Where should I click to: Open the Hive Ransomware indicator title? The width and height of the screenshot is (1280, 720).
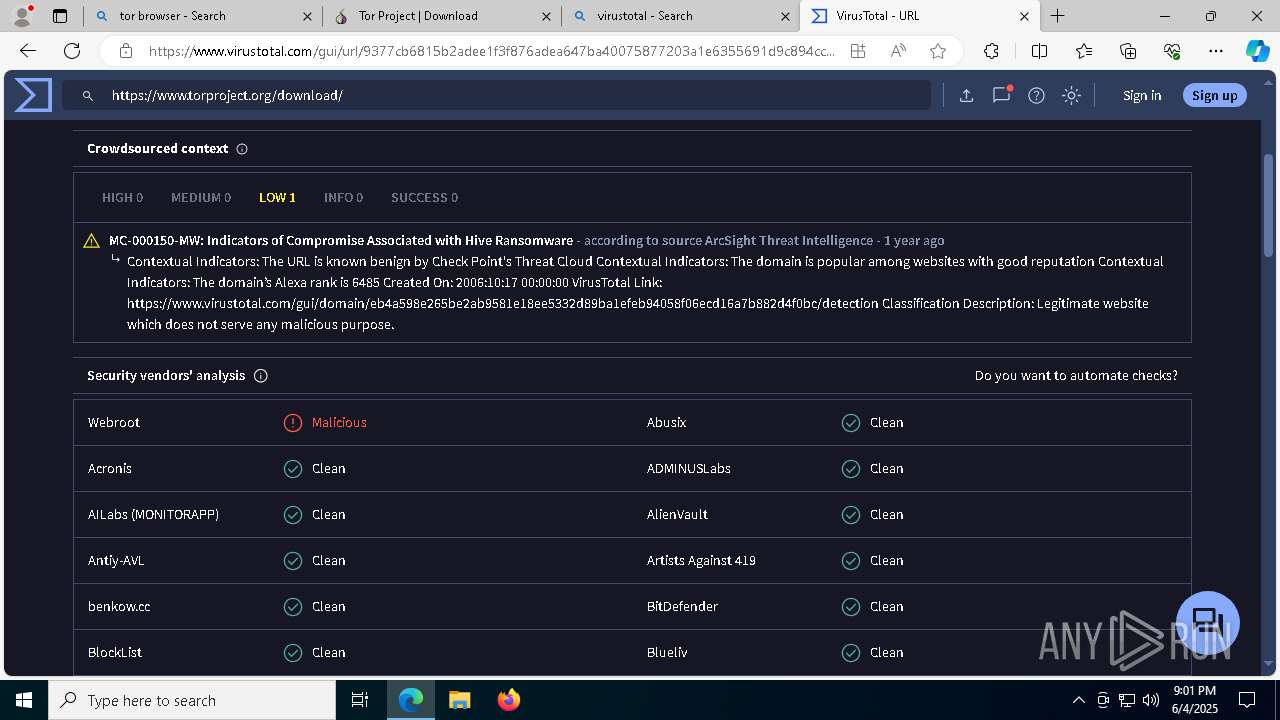click(x=341, y=241)
